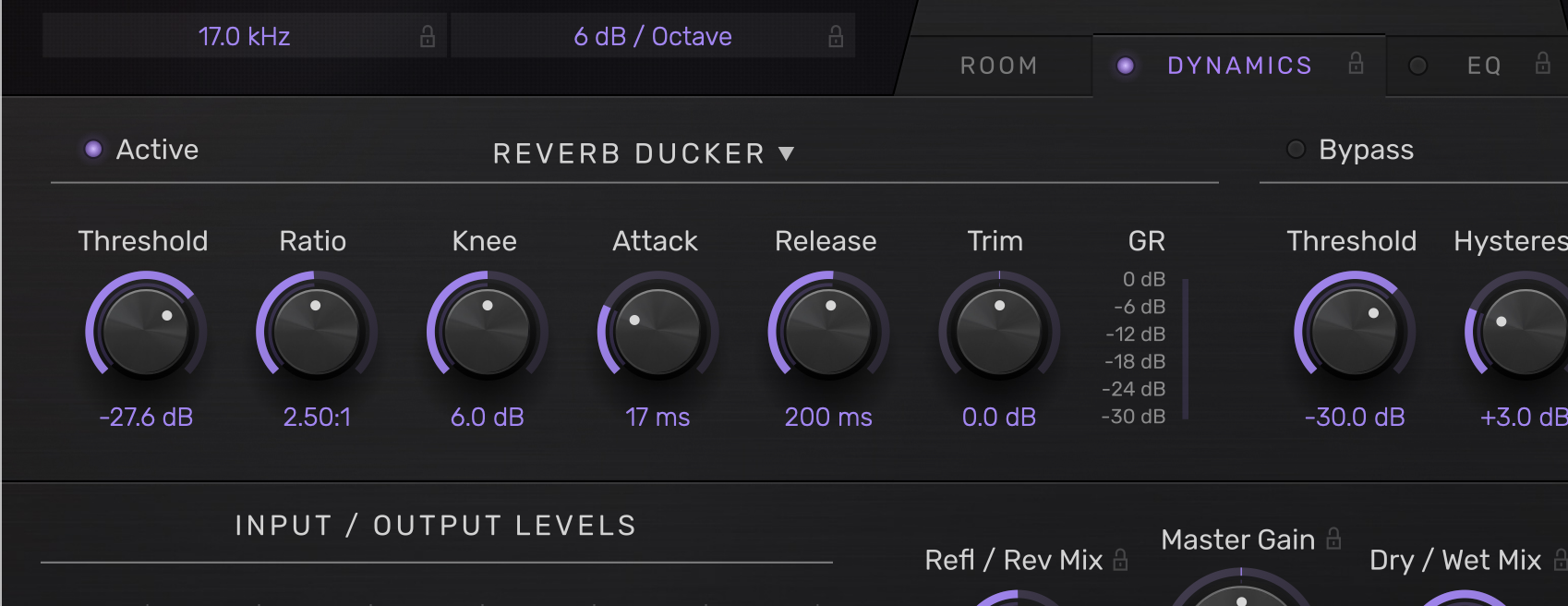This screenshot has width=1568, height=606.
Task: Select the DYNAMICS tab
Action: [1239, 66]
